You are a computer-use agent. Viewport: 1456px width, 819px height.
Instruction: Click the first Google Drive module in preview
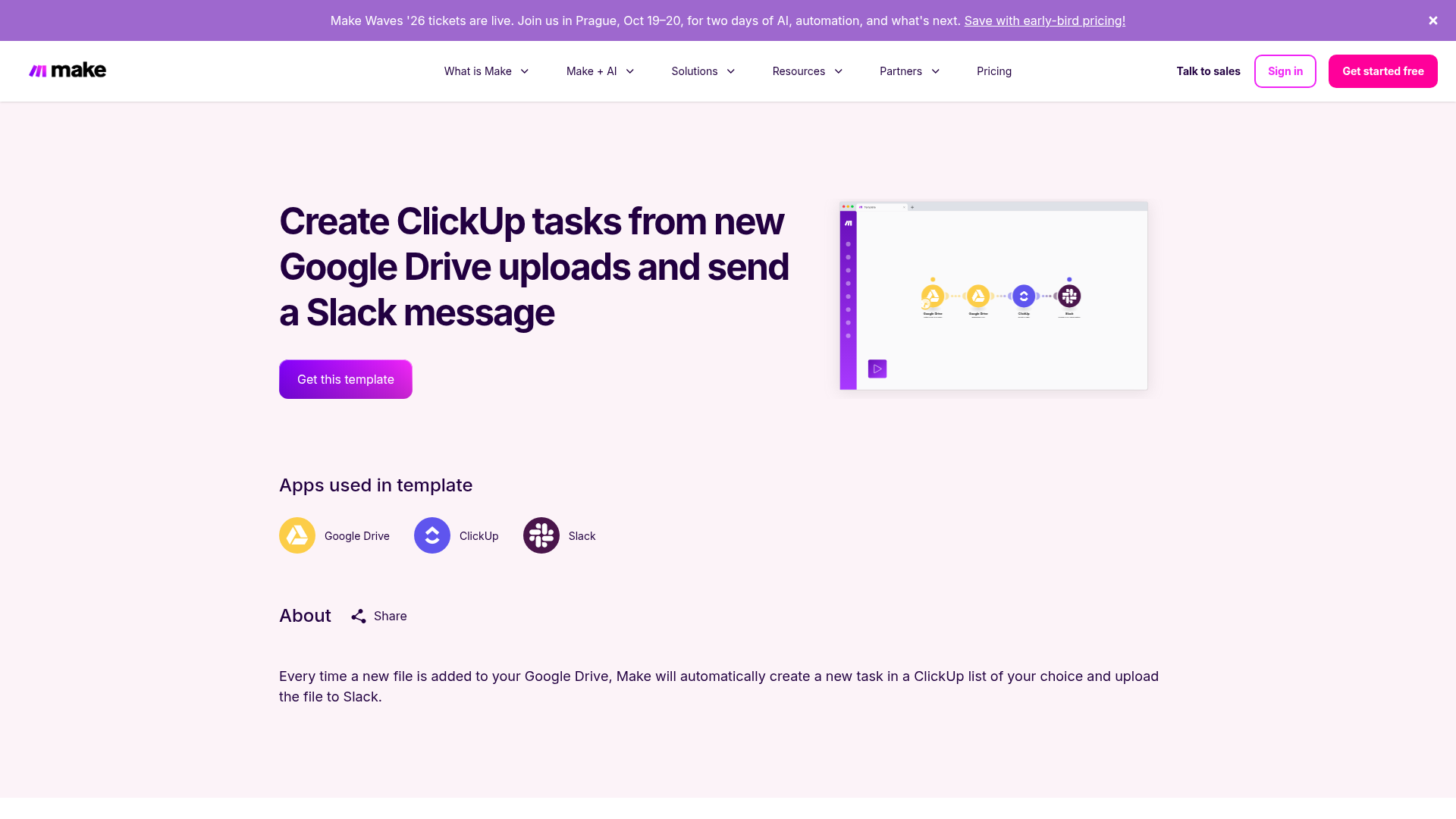[x=933, y=297]
